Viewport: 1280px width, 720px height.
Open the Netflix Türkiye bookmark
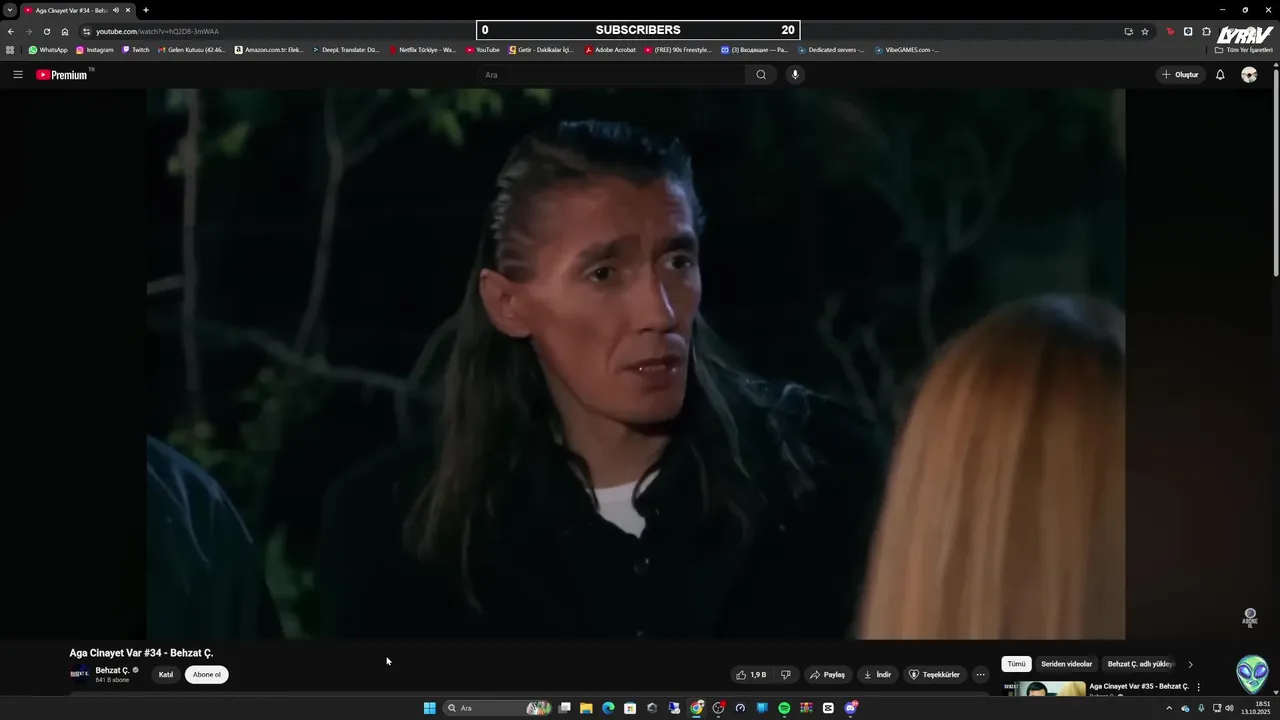[x=423, y=50]
